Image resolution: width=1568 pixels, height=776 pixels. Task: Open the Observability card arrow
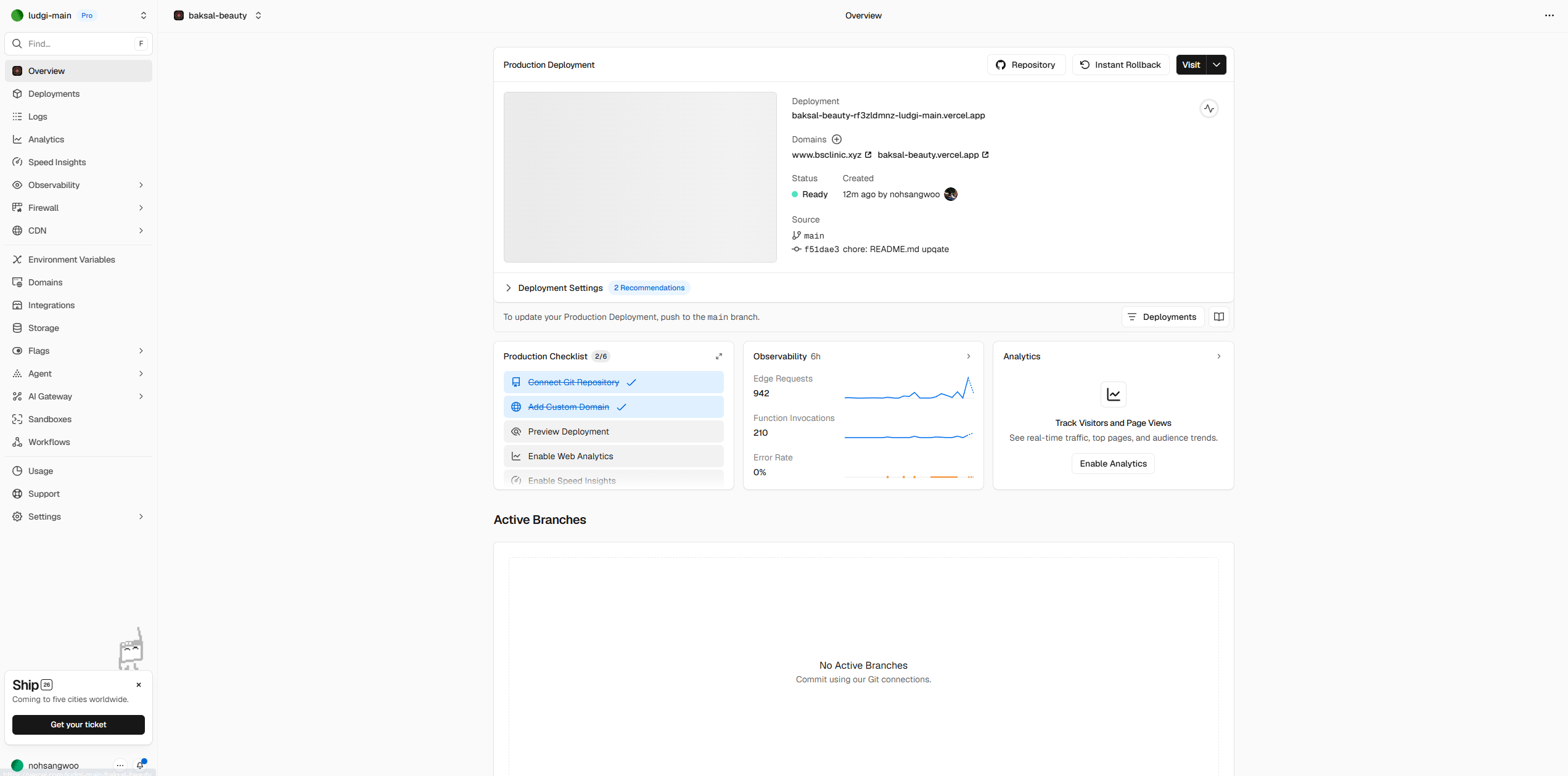969,356
